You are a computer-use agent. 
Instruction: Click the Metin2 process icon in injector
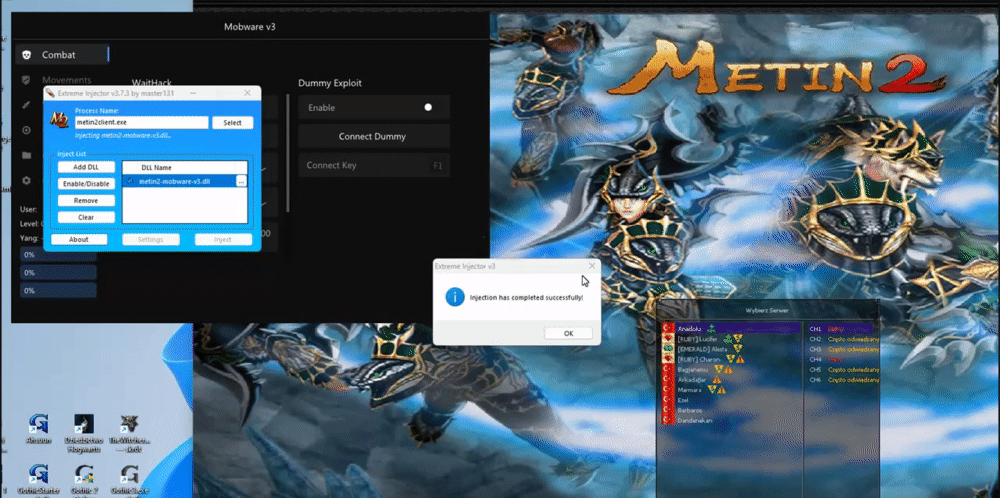(59, 120)
